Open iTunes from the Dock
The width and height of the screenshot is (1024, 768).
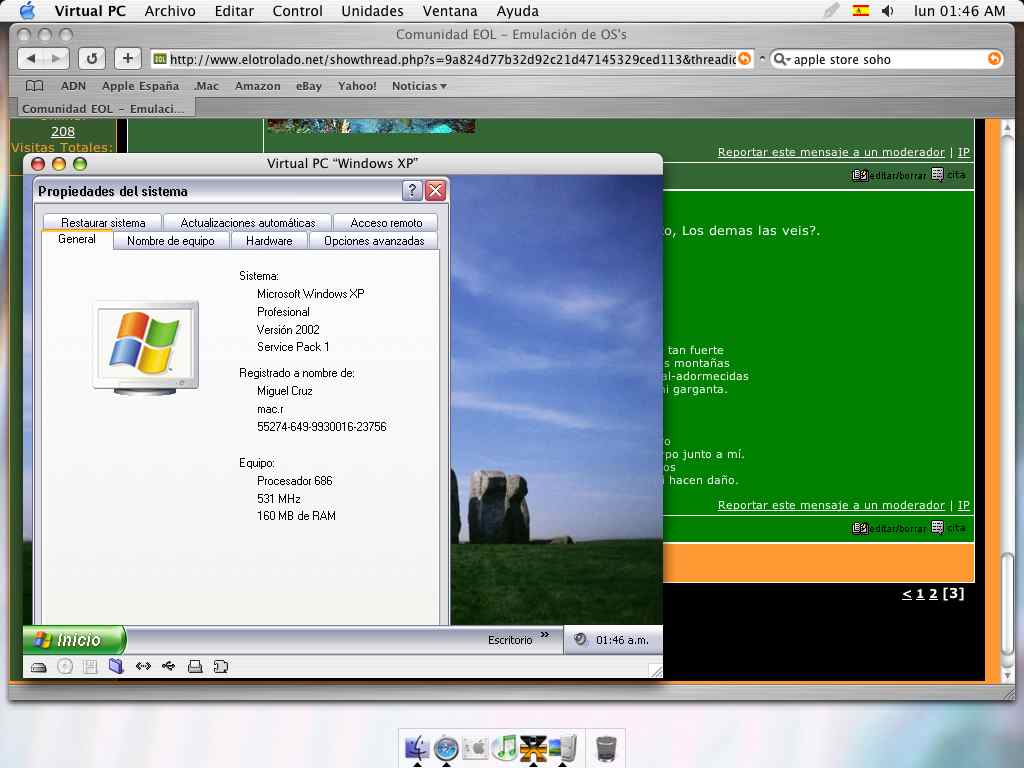click(x=504, y=748)
